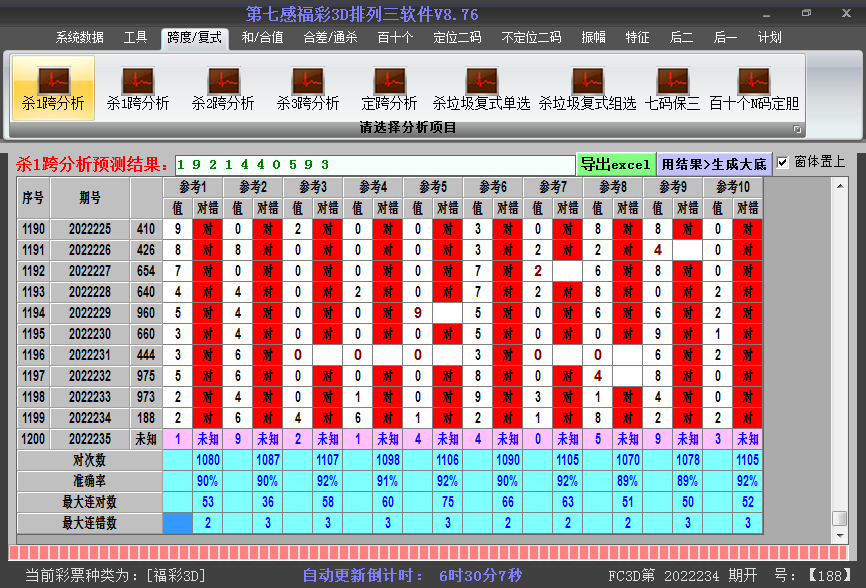Open the 合差/通杀 tab
This screenshot has height=588, width=866.
[330, 38]
